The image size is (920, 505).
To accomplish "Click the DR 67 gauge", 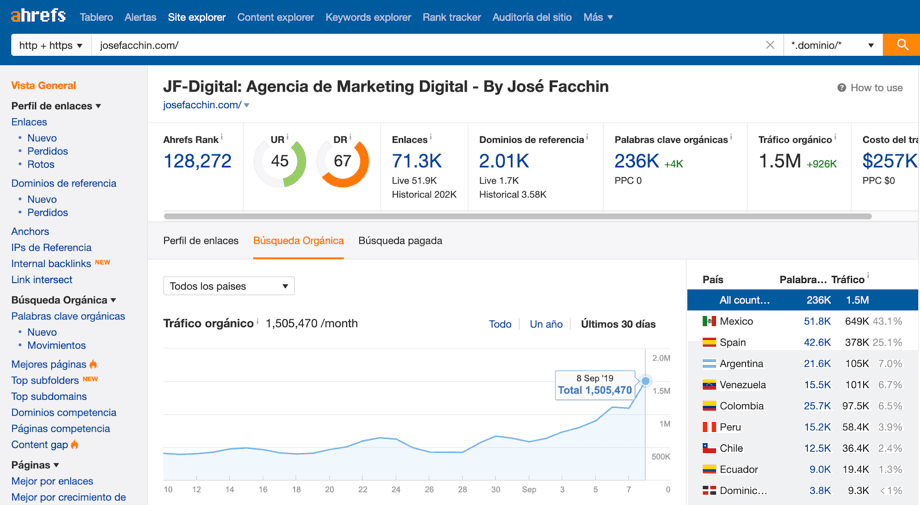I will click(343, 161).
